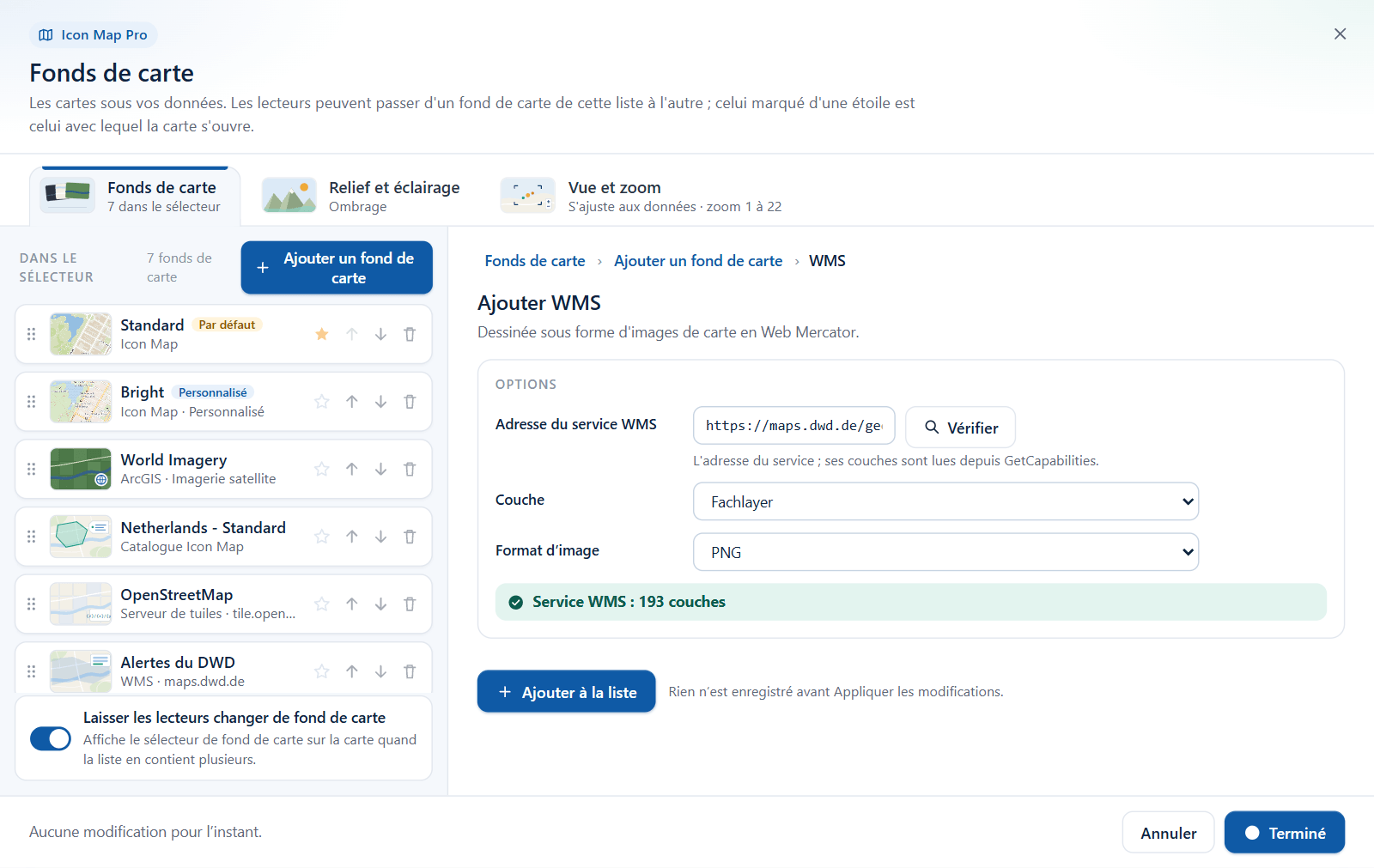Delete the Alertes du DWD basemap
Image resolution: width=1374 pixels, height=868 pixels.
410,671
